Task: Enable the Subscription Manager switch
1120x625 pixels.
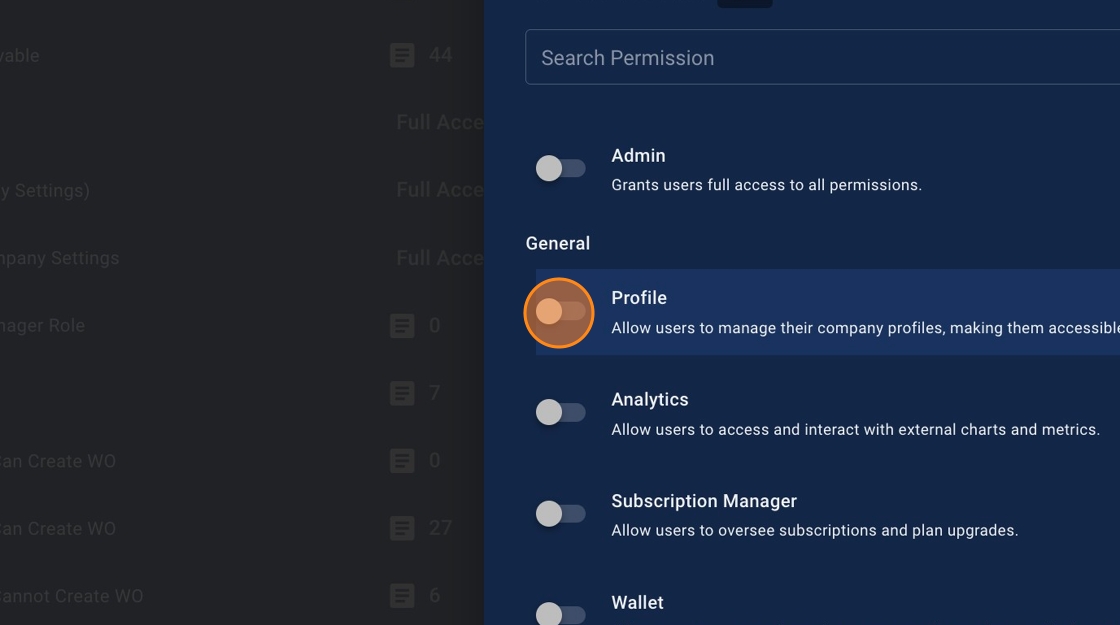Action: [x=560, y=514]
